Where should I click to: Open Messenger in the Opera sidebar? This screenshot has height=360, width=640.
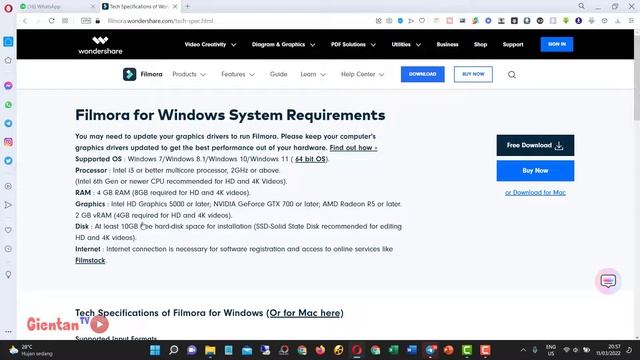[x=8, y=86]
